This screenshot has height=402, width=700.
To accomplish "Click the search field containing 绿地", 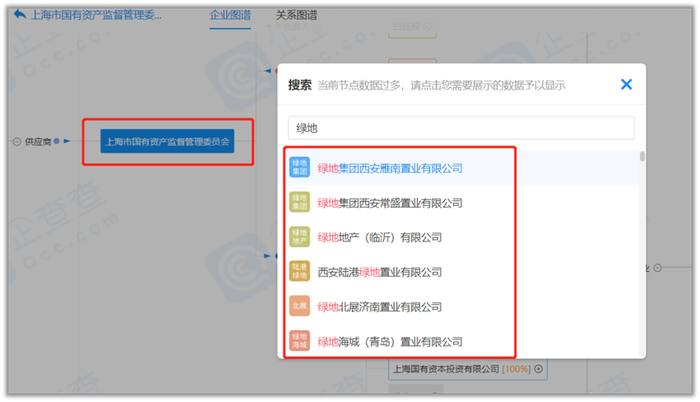I will [x=461, y=128].
